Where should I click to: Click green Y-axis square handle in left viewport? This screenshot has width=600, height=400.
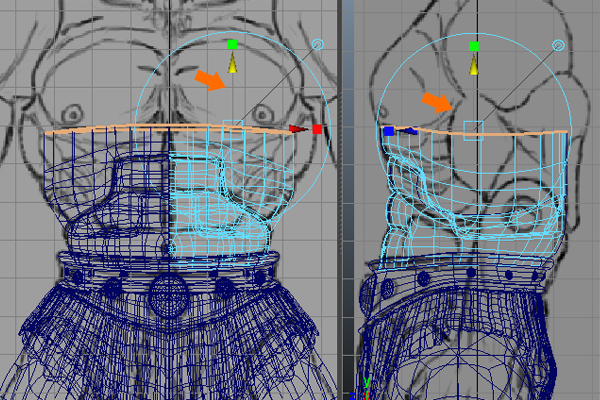point(232,45)
